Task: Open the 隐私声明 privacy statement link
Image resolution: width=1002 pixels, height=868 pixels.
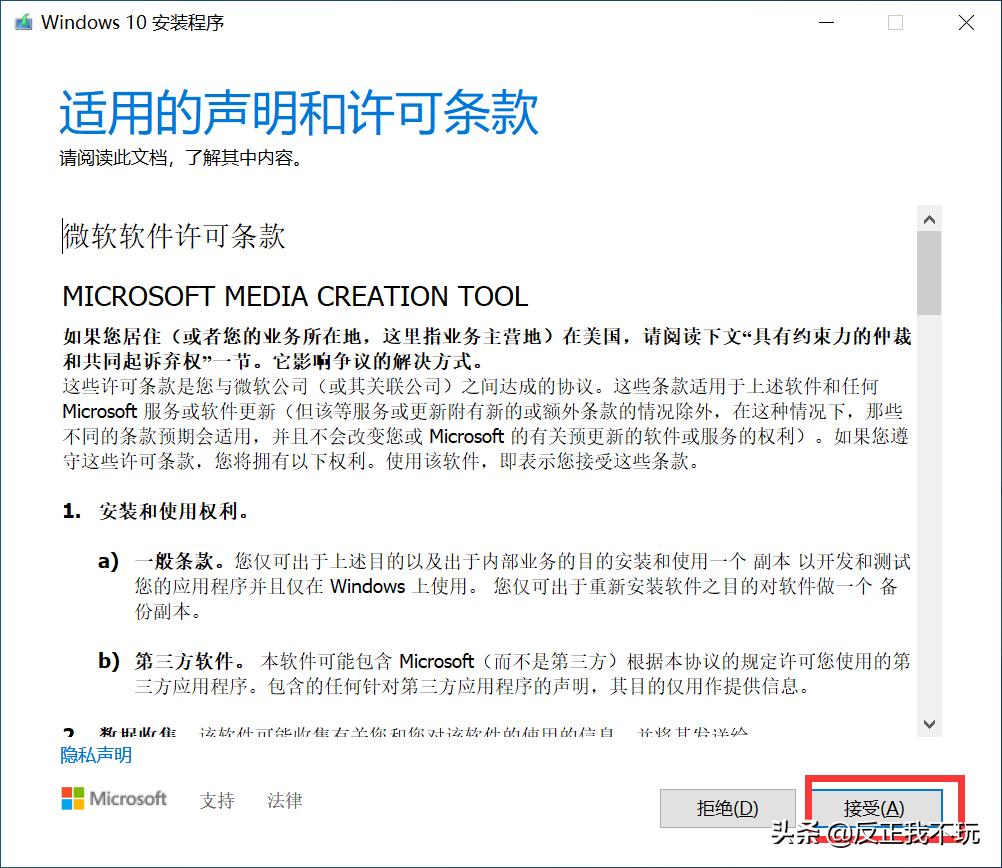Action: tap(94, 756)
